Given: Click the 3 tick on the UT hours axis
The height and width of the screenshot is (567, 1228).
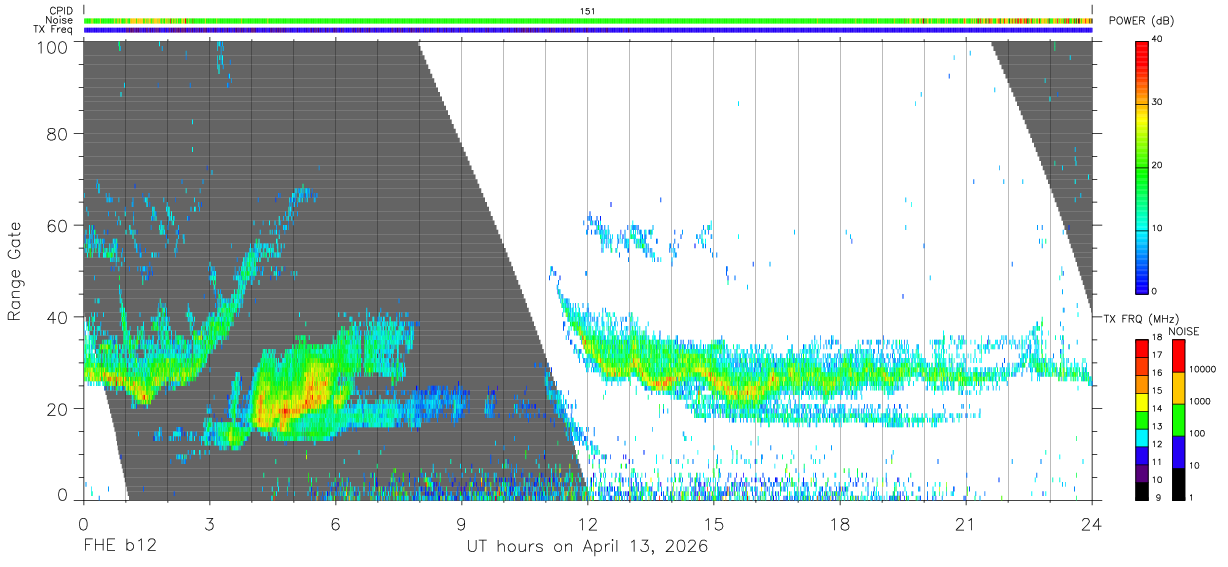Looking at the screenshot, I should point(210,523).
